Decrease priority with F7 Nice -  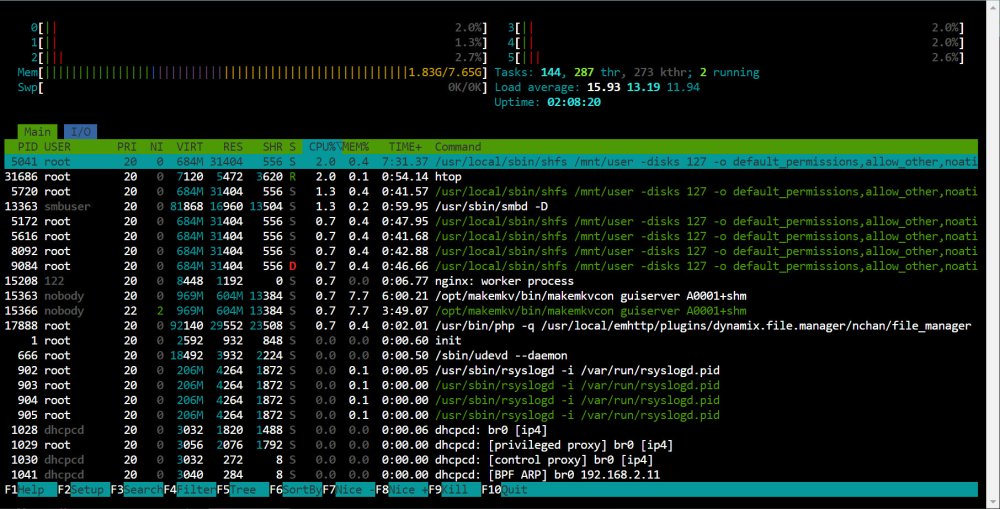[x=348, y=490]
